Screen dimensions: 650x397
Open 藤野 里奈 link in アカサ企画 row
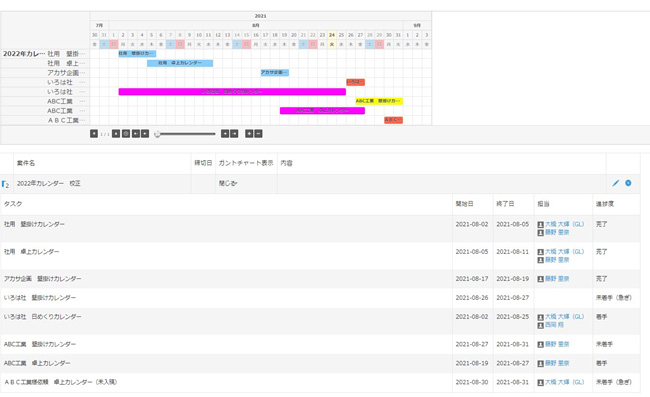point(557,279)
